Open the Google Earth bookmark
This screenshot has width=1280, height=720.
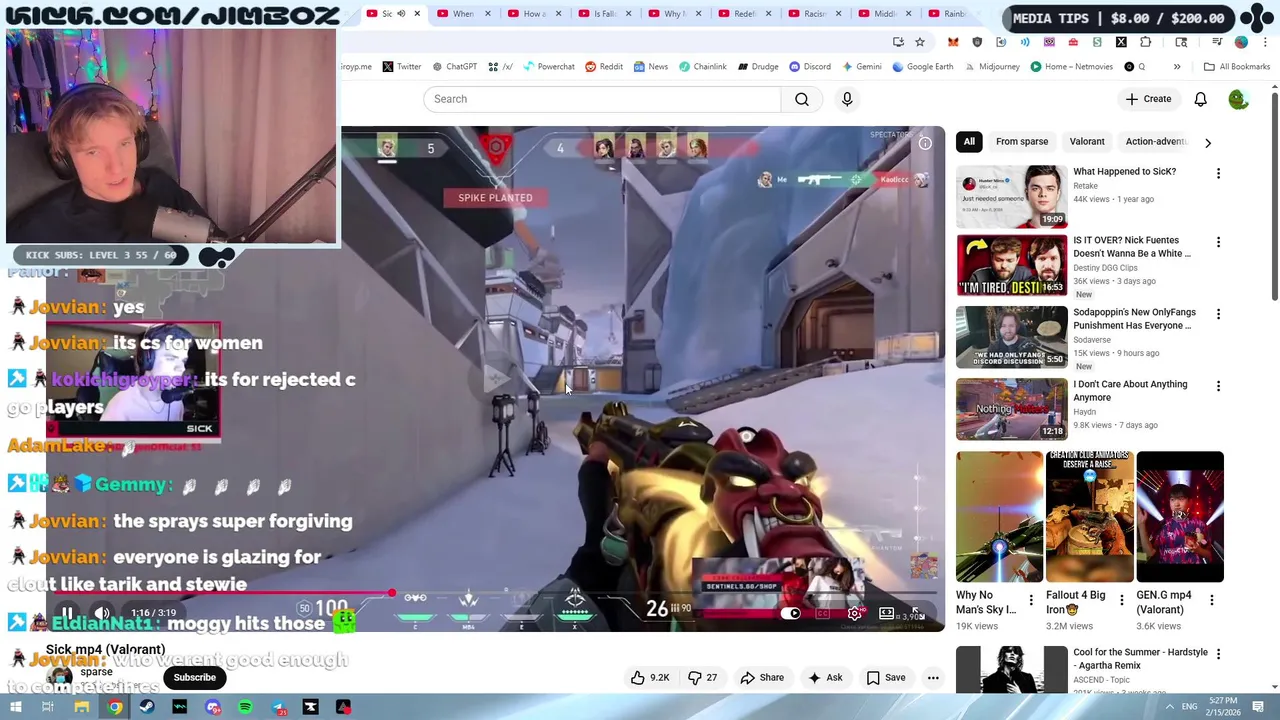click(x=922, y=67)
